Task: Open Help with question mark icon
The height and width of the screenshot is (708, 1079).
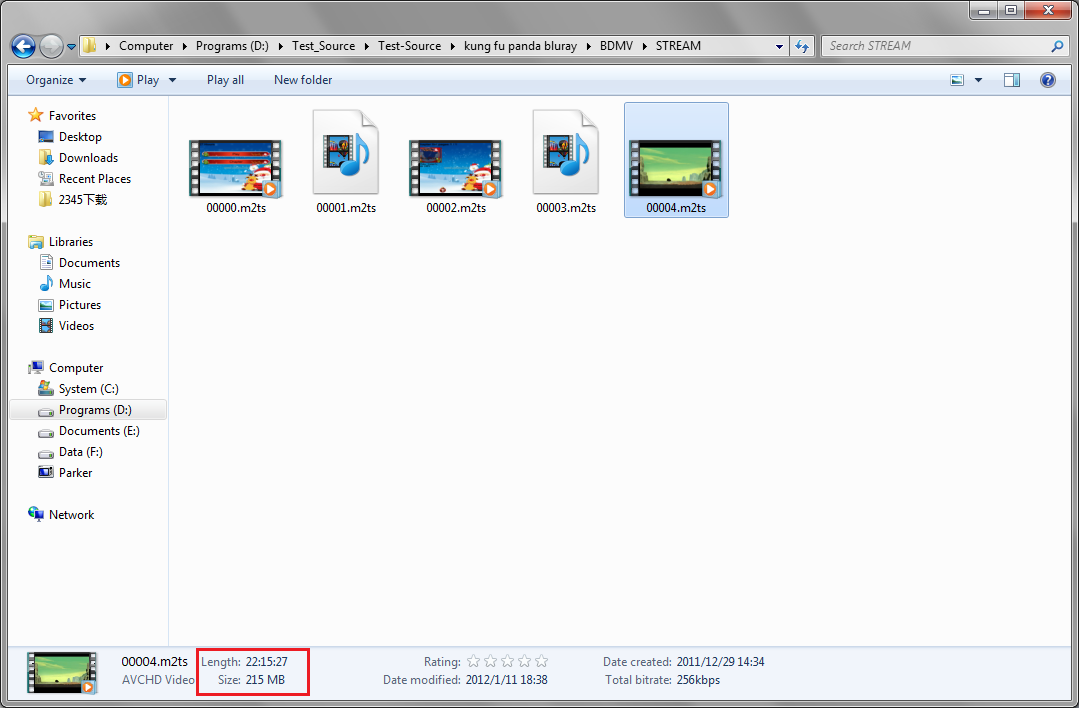Action: click(x=1047, y=80)
